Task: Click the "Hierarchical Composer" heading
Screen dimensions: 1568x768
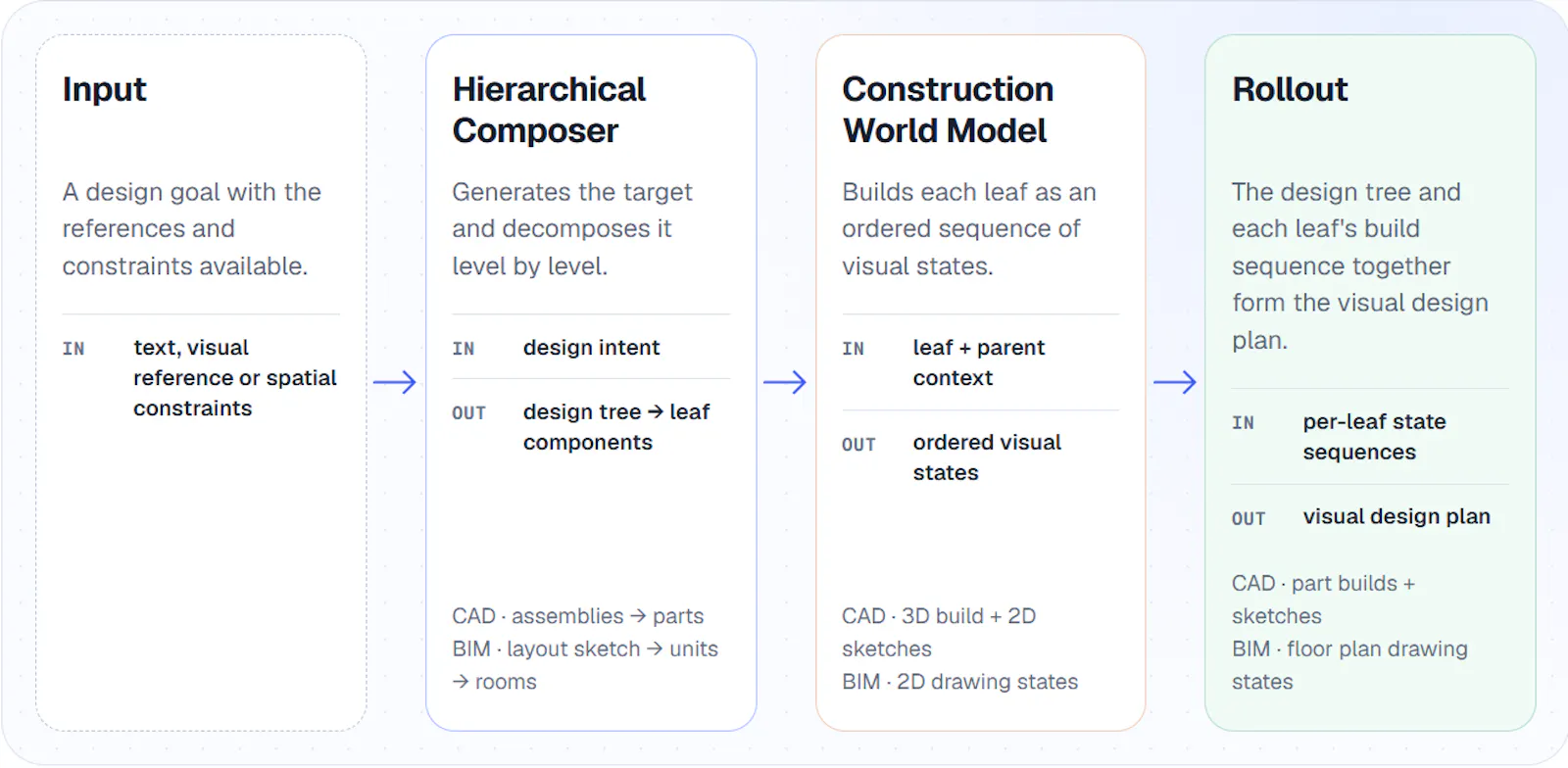Action: point(549,110)
